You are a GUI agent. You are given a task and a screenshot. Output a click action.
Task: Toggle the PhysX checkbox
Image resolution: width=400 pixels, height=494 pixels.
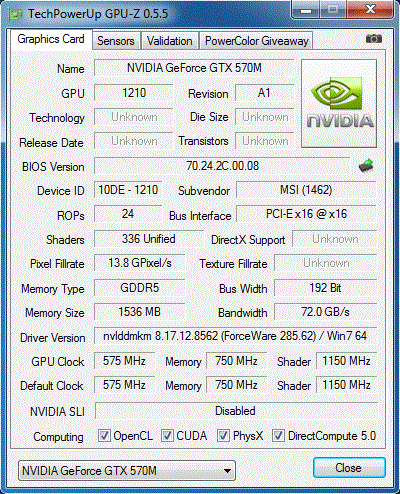[223, 436]
